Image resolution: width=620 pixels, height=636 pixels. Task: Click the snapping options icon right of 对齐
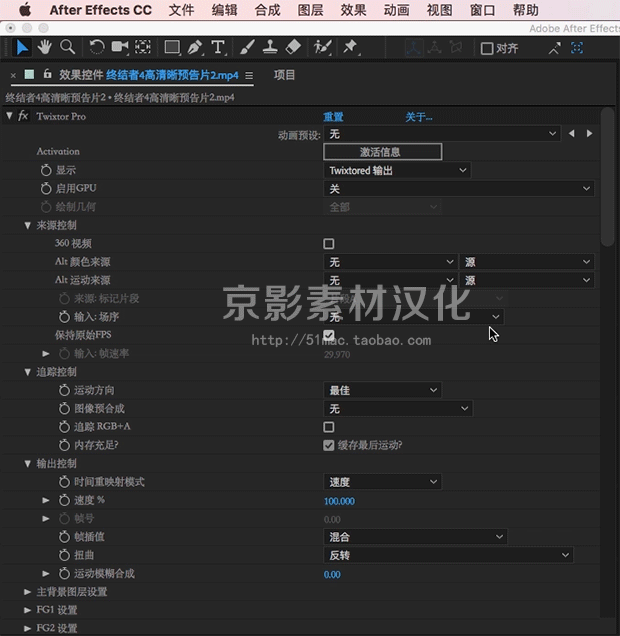[554, 48]
